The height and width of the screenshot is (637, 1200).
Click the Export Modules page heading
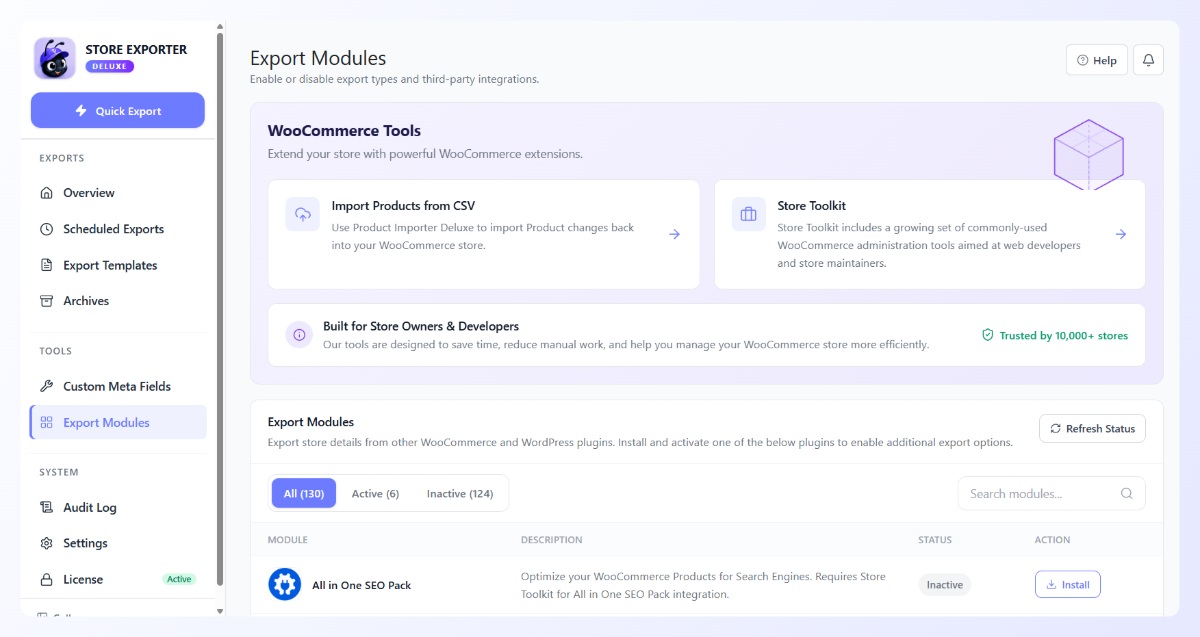[318, 58]
